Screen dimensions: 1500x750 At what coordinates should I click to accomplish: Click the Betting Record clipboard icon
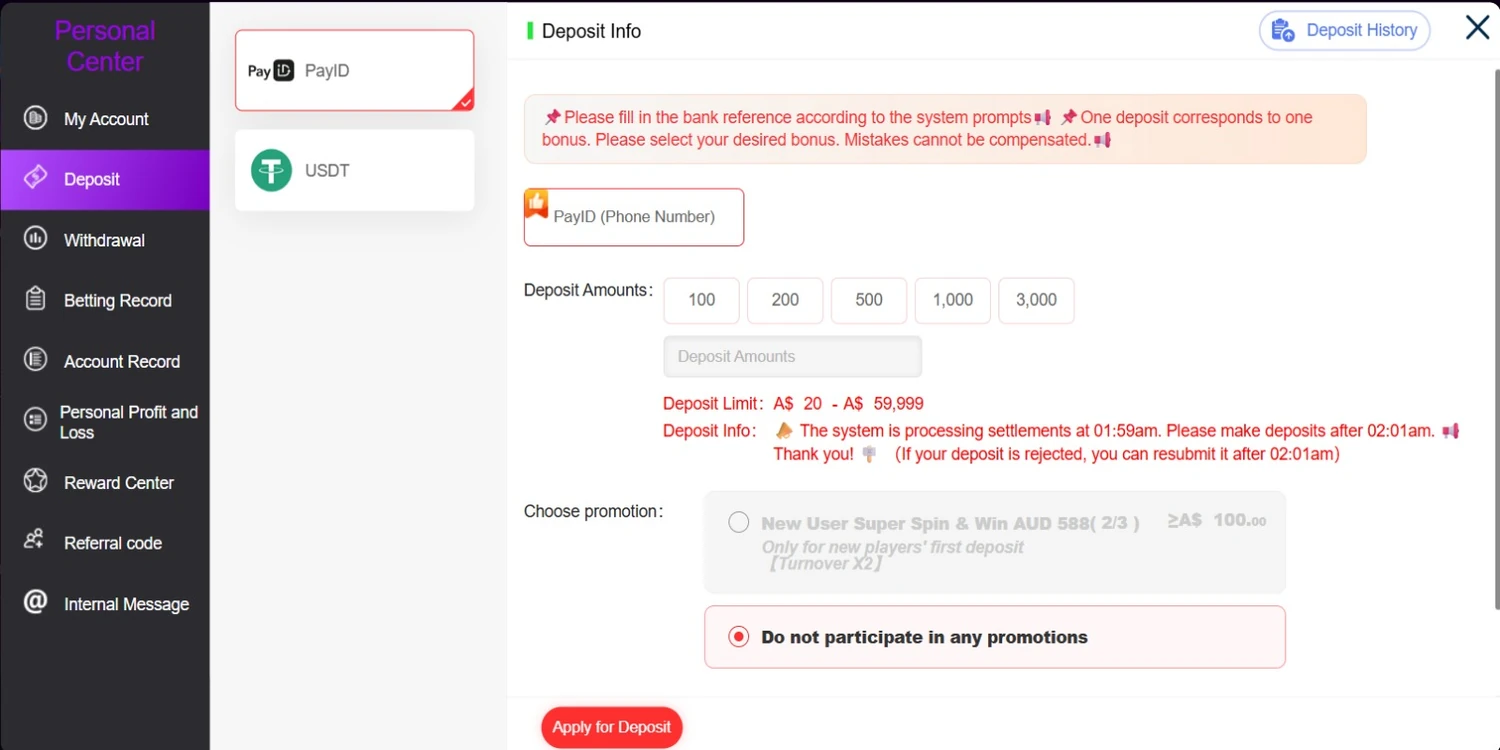(36, 299)
